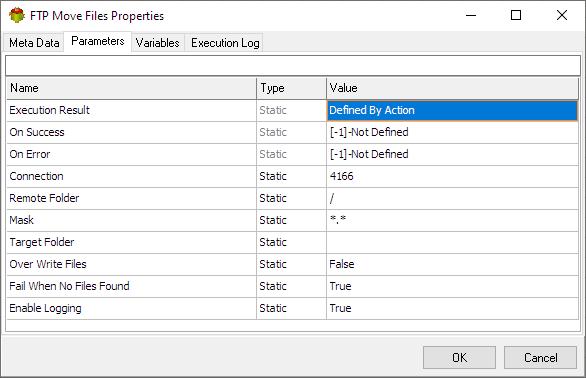The height and width of the screenshot is (378, 586).
Task: Switch to the Meta Data tab
Action: coord(34,43)
